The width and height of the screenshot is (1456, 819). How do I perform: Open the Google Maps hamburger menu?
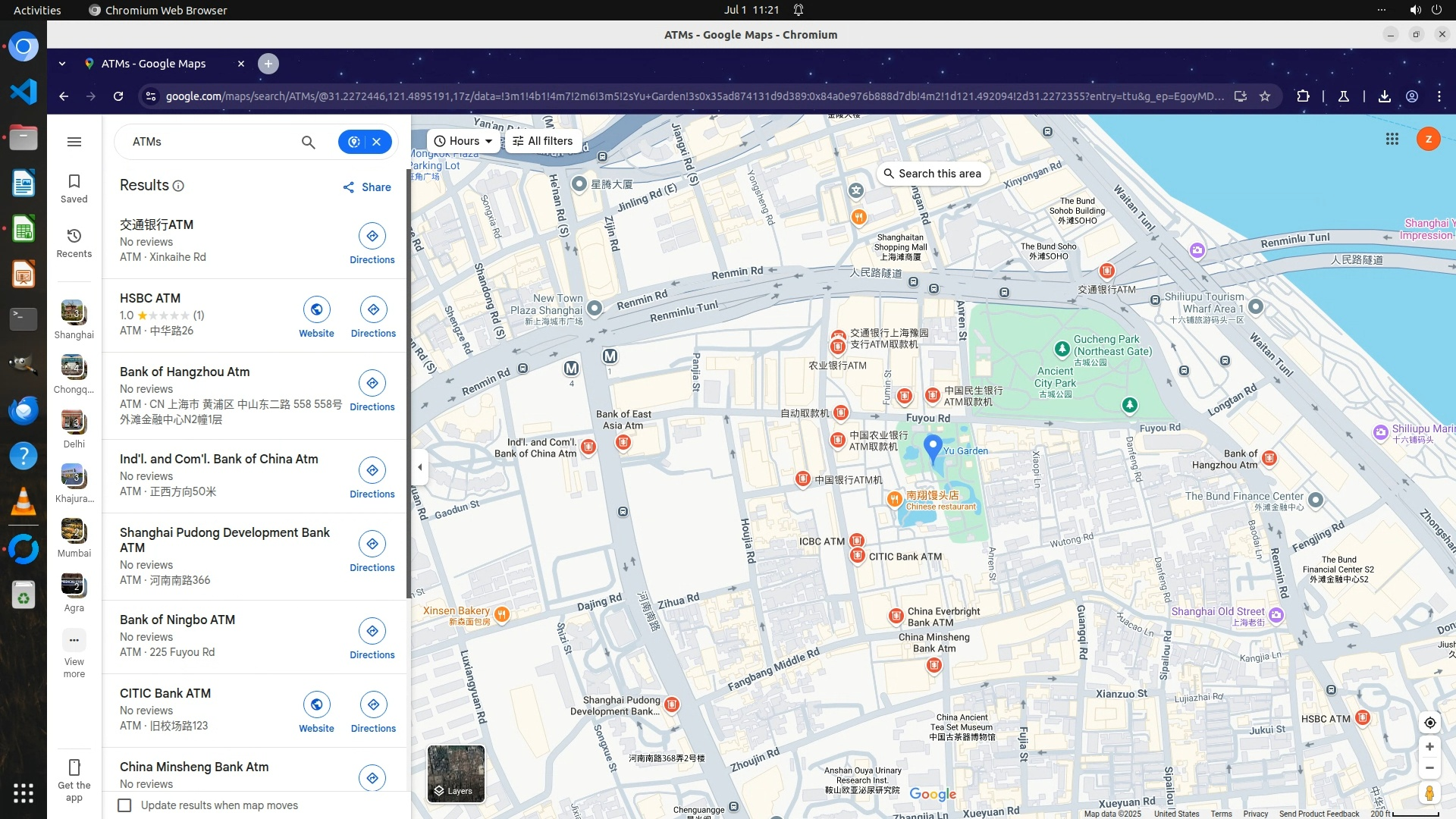click(x=74, y=142)
